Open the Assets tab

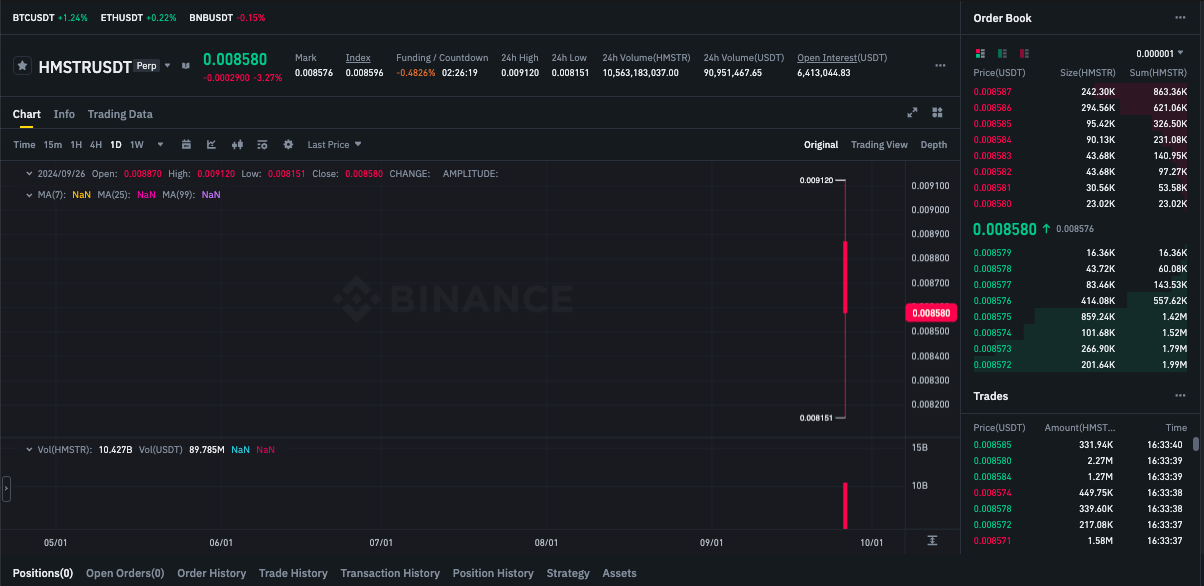coord(619,573)
